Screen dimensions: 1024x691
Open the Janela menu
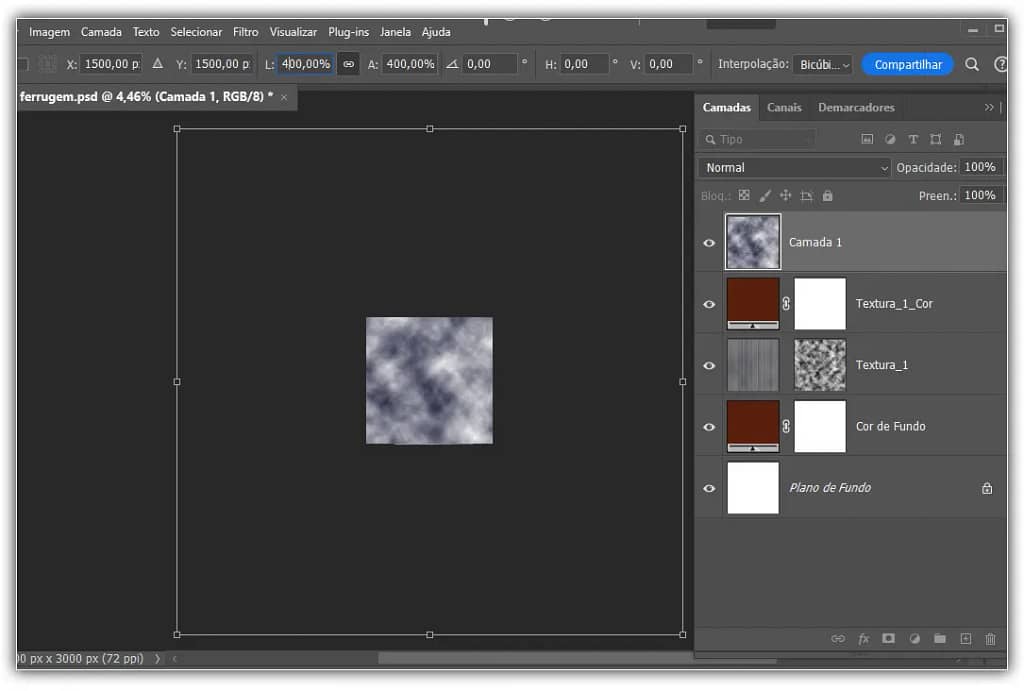click(395, 32)
